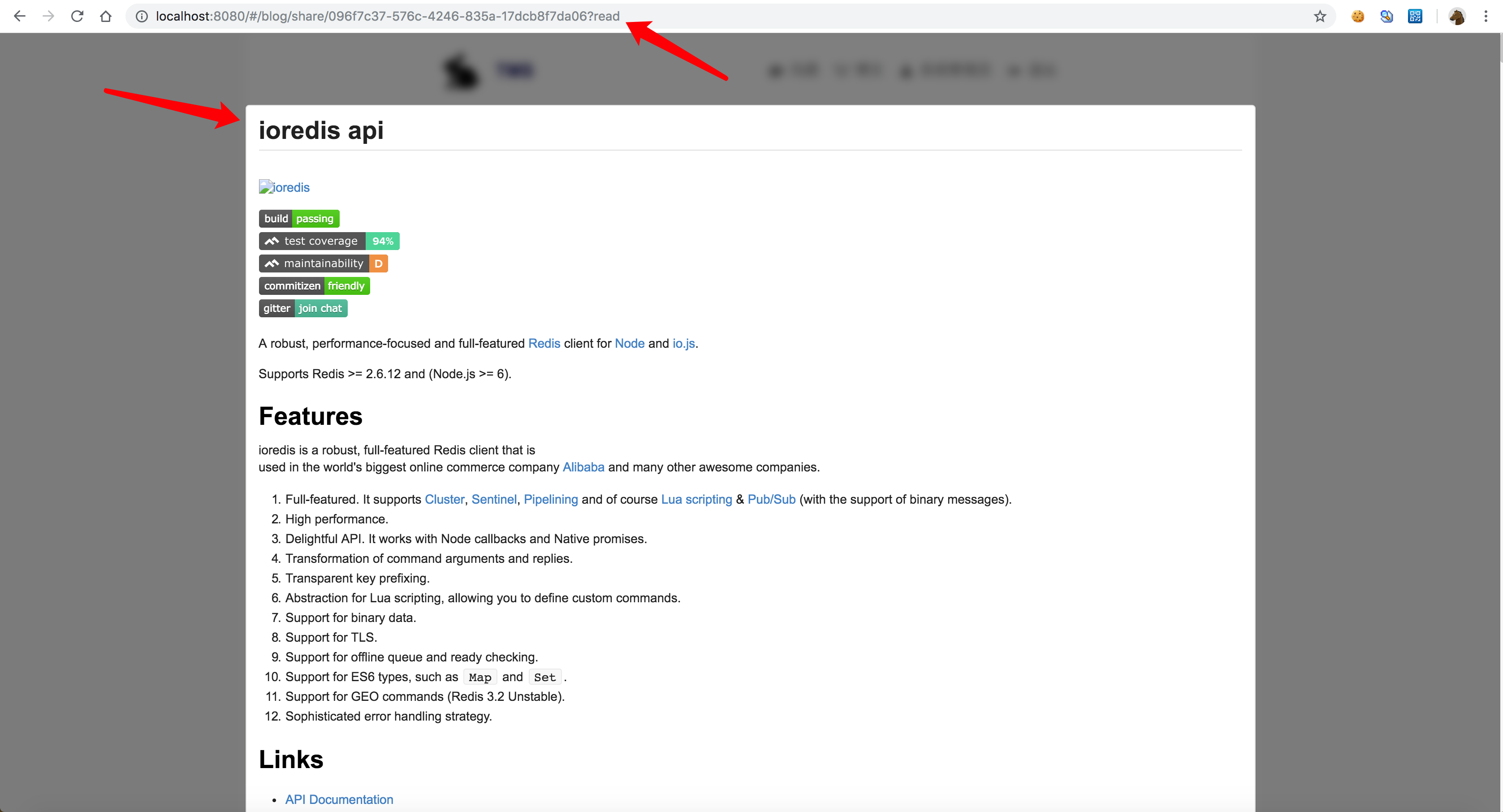This screenshot has height=812, width=1503.
Task: Open the Cluster link
Action: pos(444,499)
